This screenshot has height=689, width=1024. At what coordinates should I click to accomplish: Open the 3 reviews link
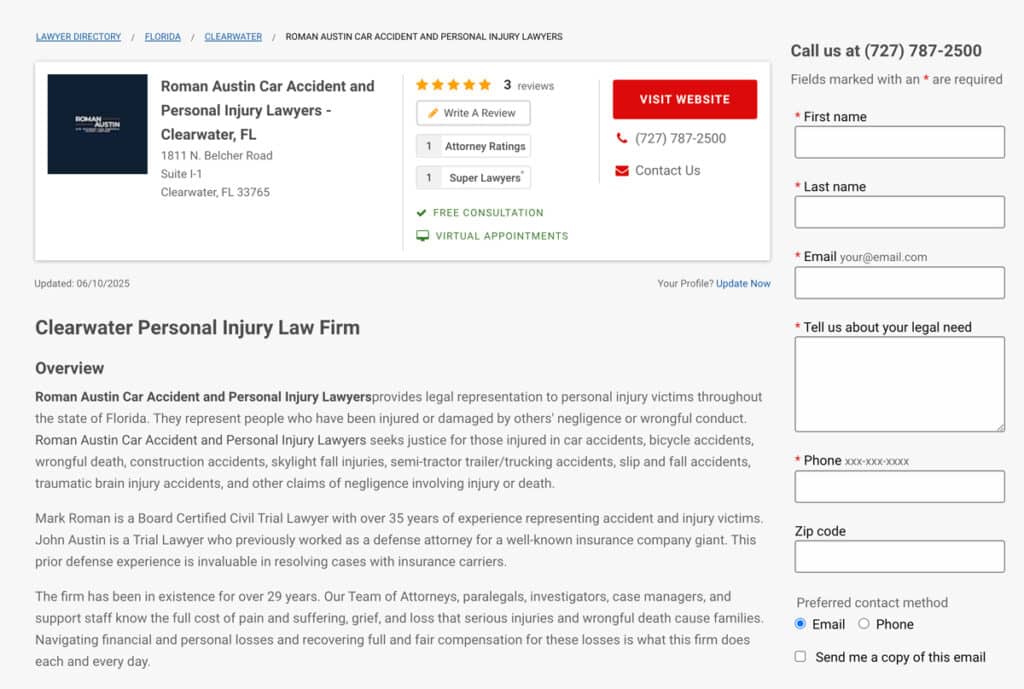[529, 86]
